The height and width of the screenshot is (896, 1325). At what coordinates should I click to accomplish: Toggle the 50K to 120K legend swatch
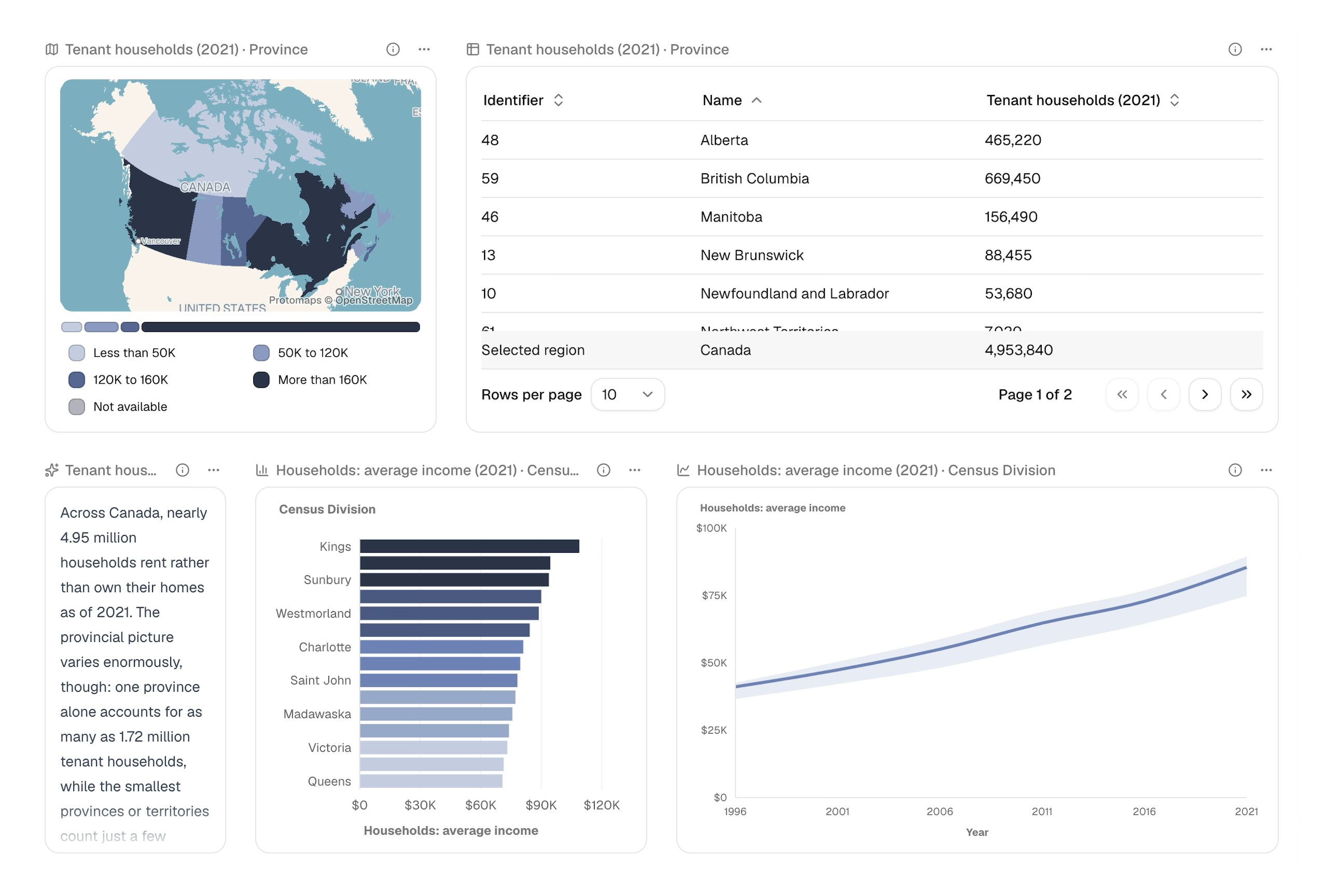(x=261, y=353)
